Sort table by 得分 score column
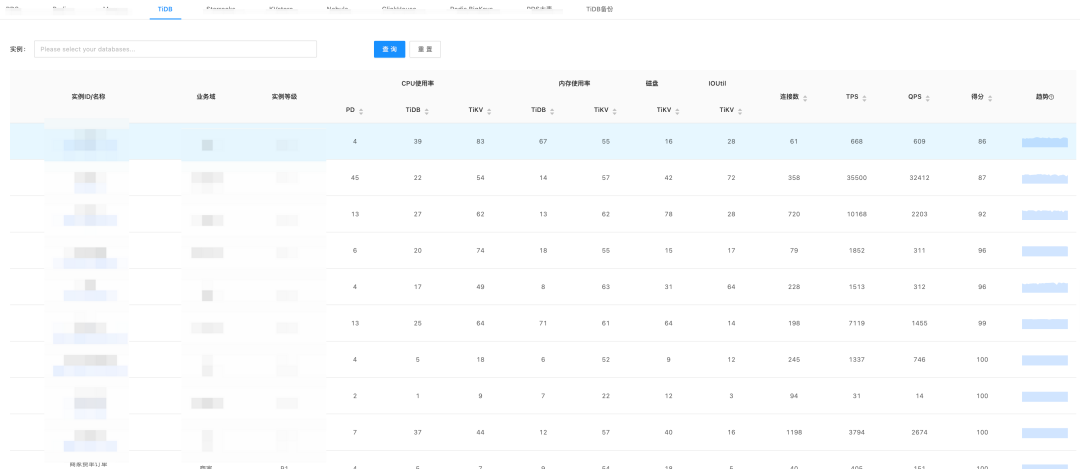The width and height of the screenshot is (1080, 469). pos(991,98)
